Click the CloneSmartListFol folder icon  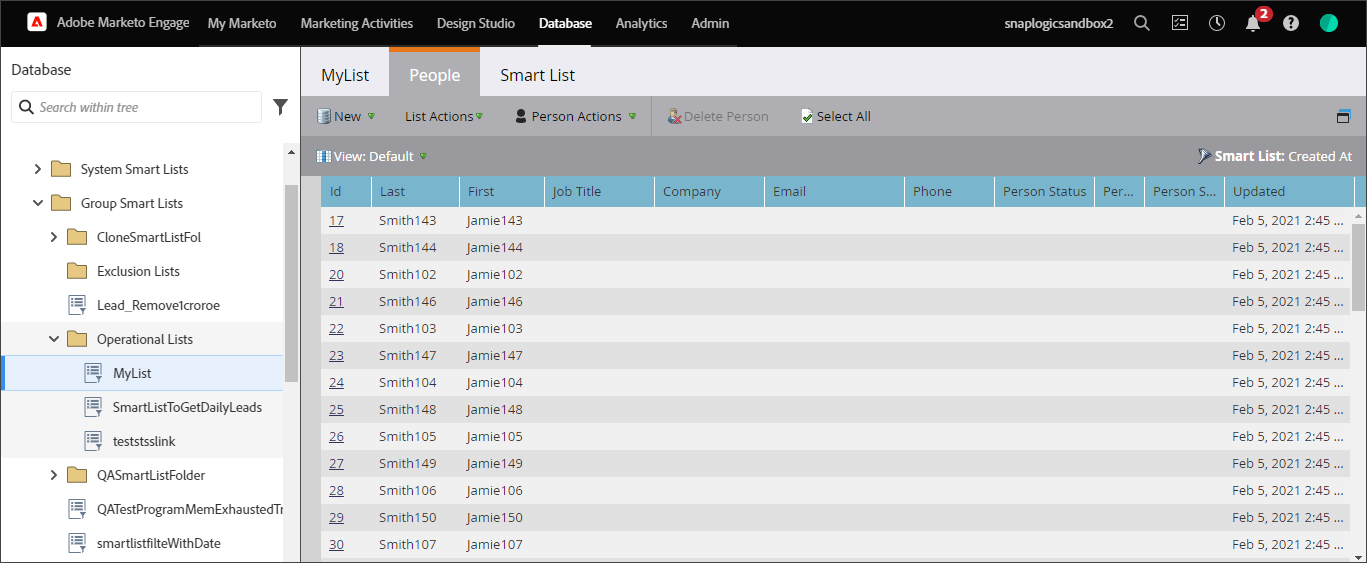click(77, 237)
